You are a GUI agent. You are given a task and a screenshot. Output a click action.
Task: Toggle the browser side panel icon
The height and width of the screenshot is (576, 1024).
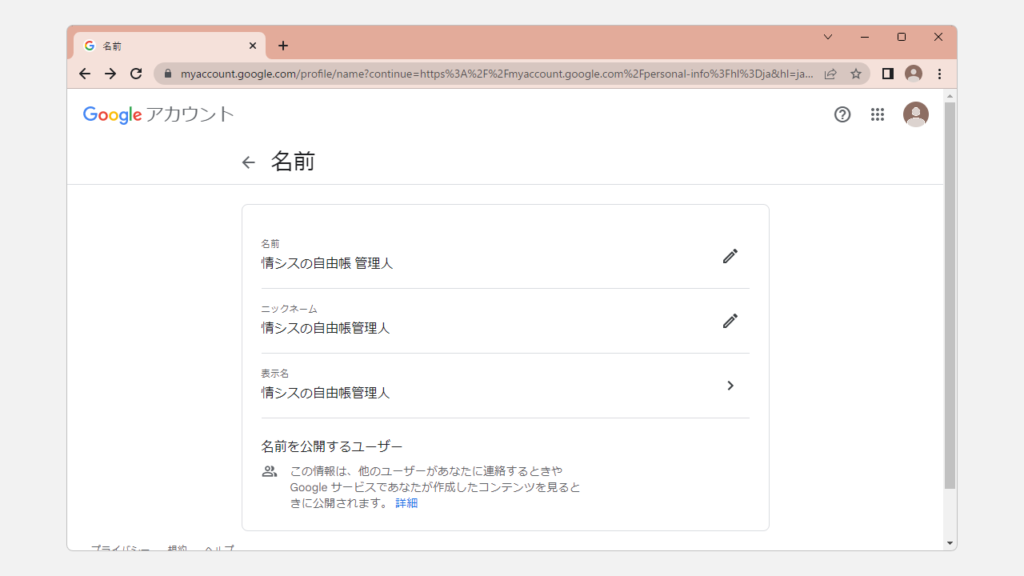click(x=887, y=73)
